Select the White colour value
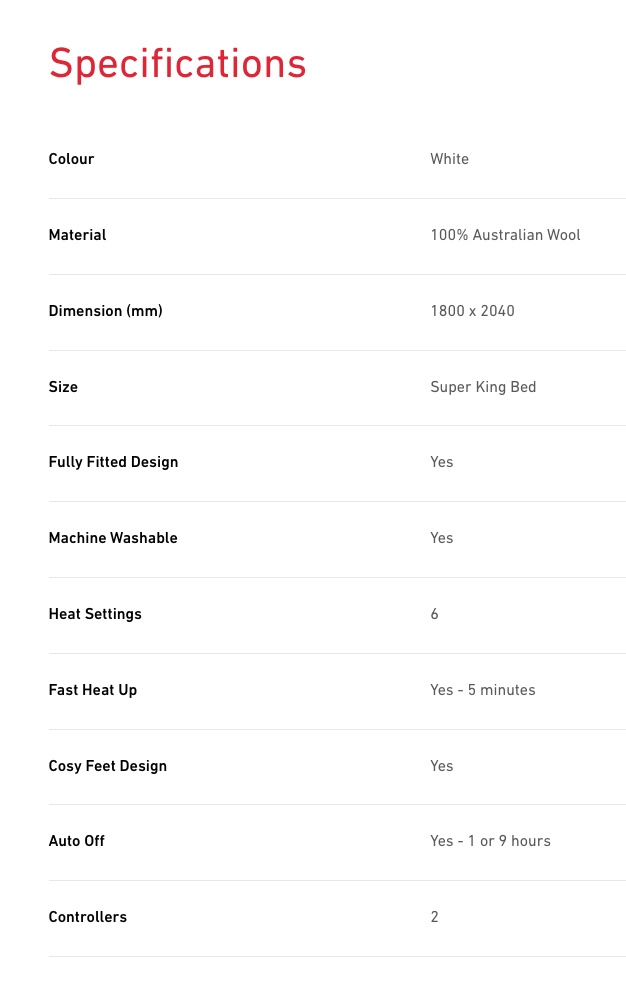This screenshot has height=1006, width=626. pyautogui.click(x=449, y=159)
